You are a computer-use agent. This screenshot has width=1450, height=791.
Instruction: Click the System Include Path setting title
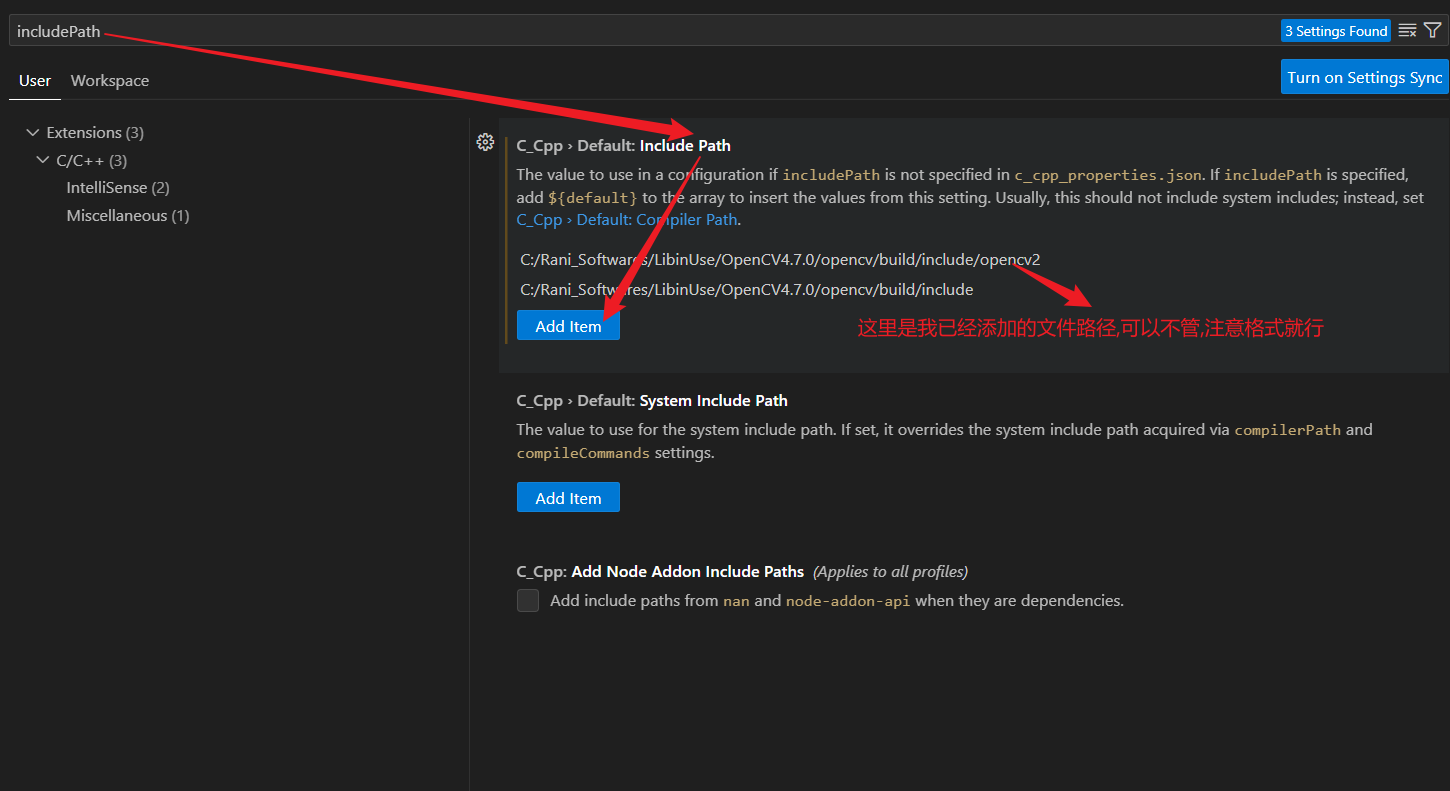pyautogui.click(x=652, y=401)
